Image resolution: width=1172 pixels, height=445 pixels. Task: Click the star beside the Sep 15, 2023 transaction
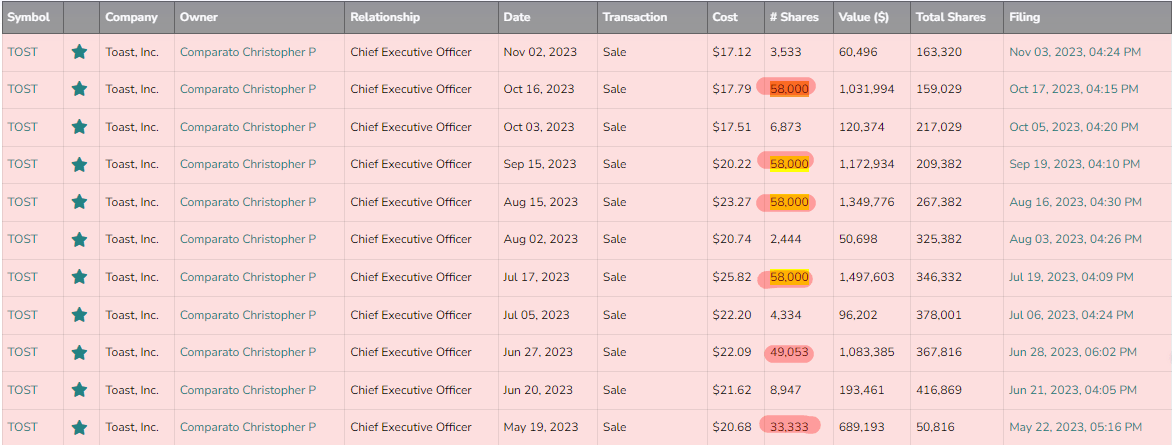pos(79,164)
